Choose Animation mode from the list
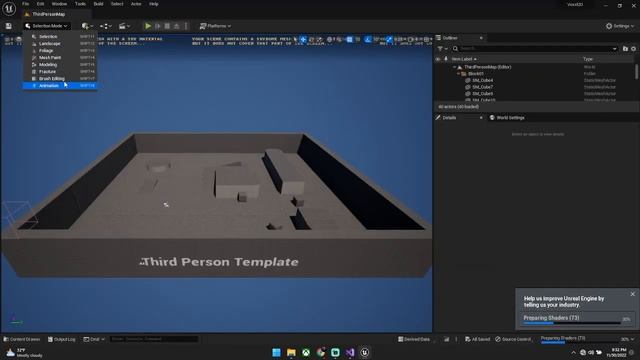 [60, 85]
